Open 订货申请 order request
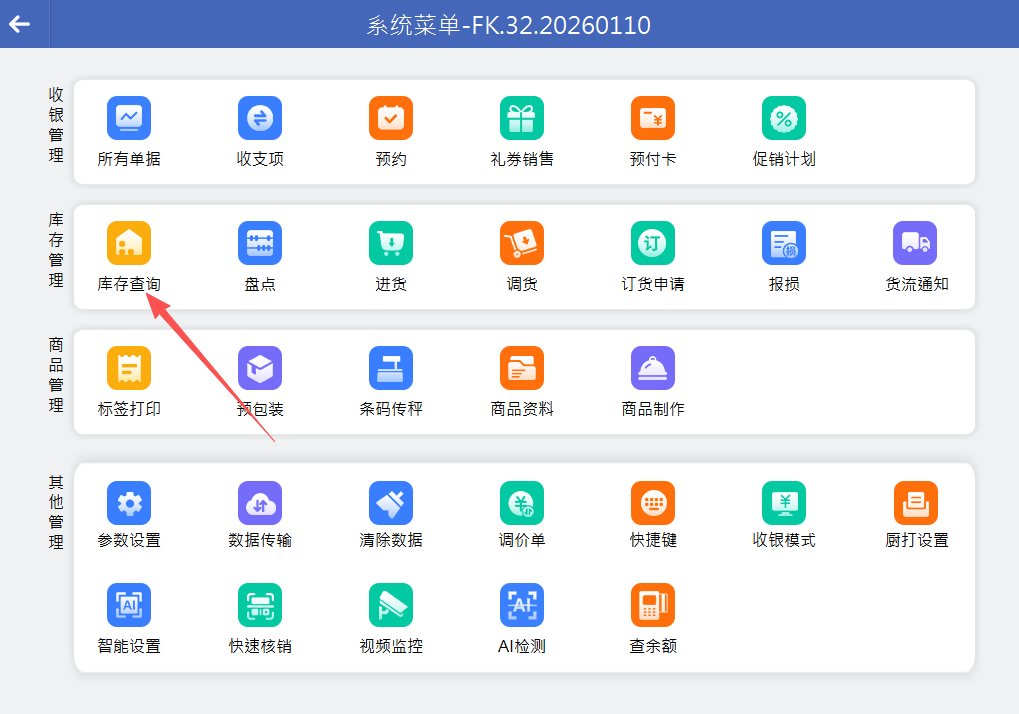 [653, 244]
